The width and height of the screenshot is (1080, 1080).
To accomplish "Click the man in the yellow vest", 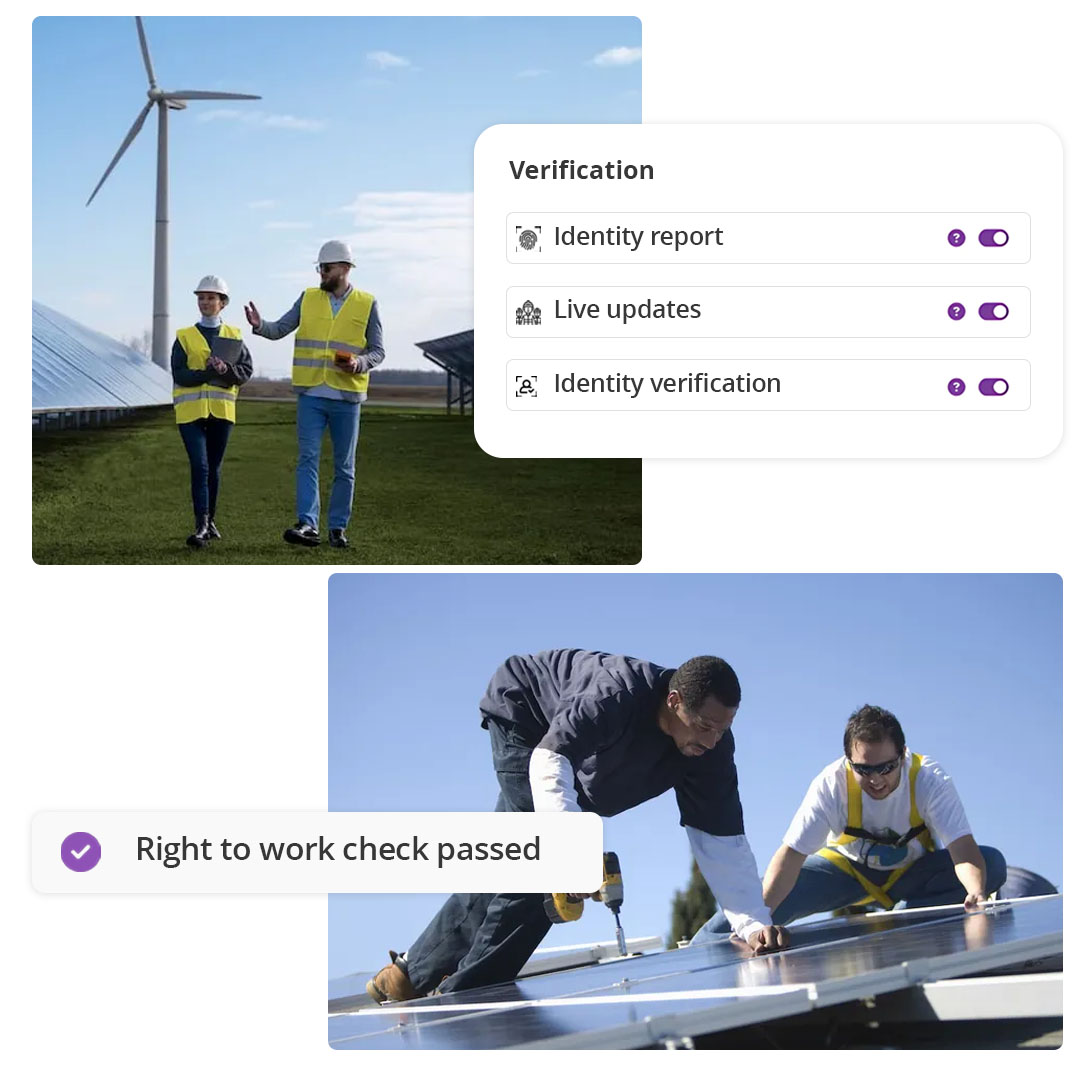I will (324, 393).
